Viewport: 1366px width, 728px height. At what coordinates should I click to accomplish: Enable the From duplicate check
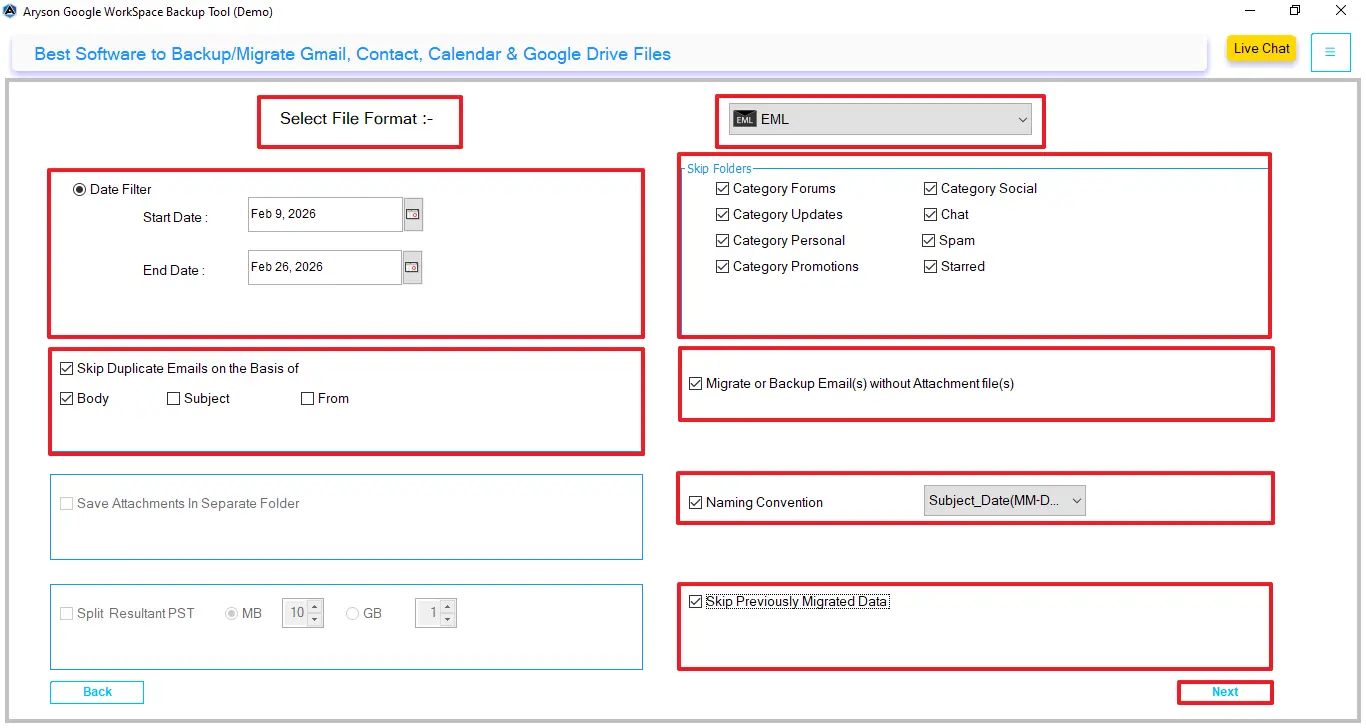point(308,398)
